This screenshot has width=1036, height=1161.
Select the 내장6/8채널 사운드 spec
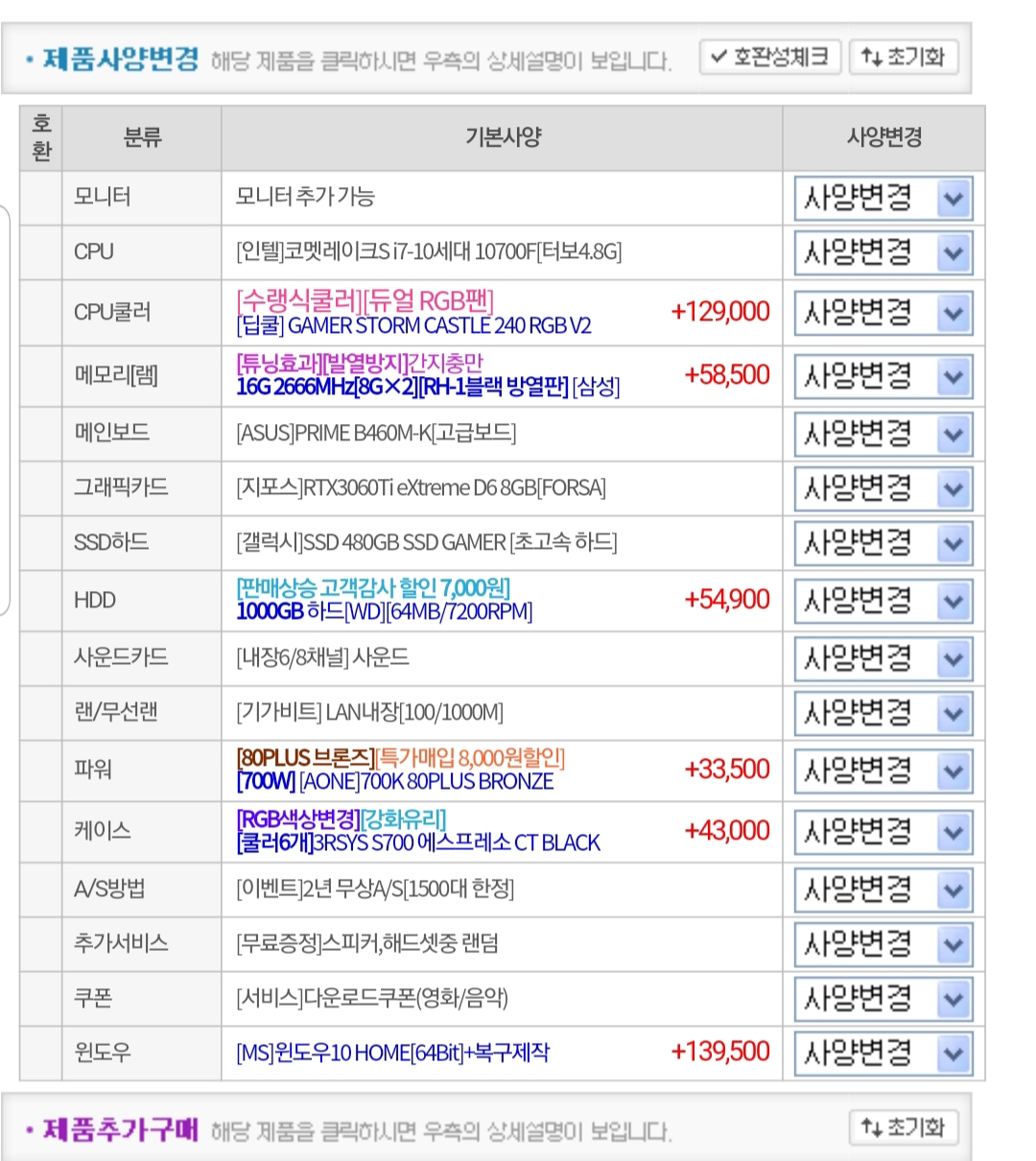(x=322, y=658)
